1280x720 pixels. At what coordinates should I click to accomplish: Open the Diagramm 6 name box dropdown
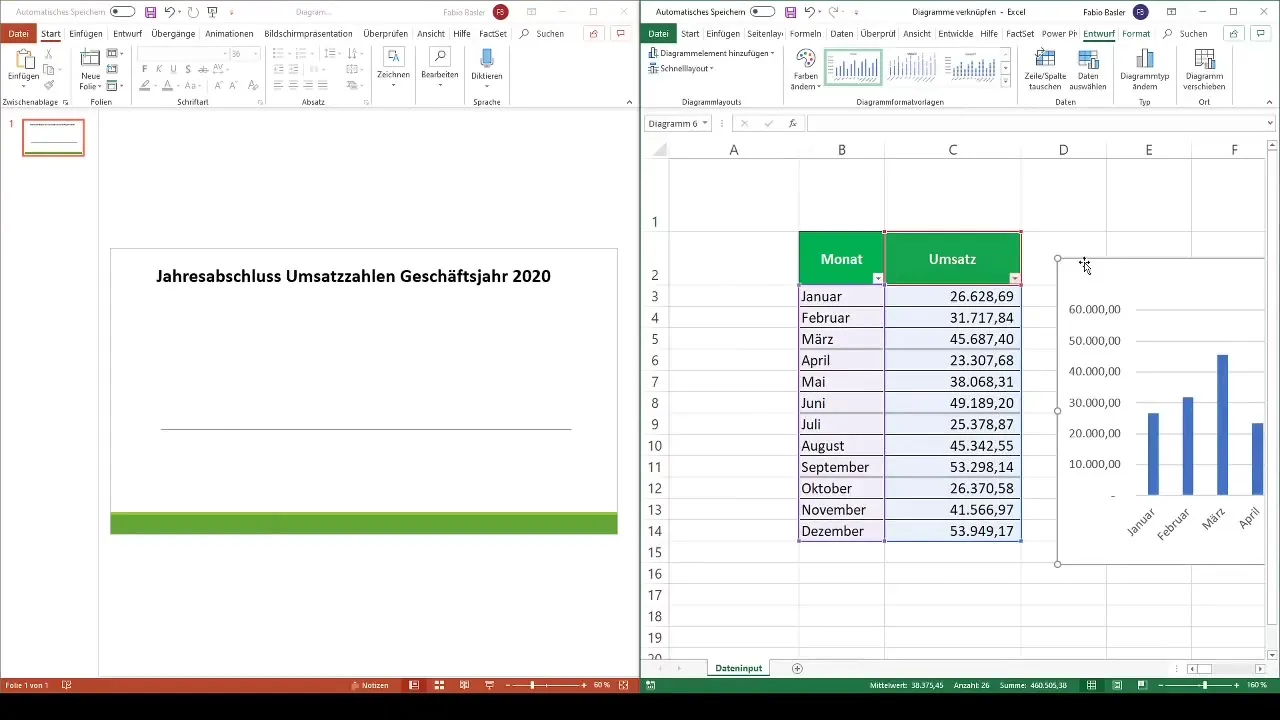coord(706,123)
